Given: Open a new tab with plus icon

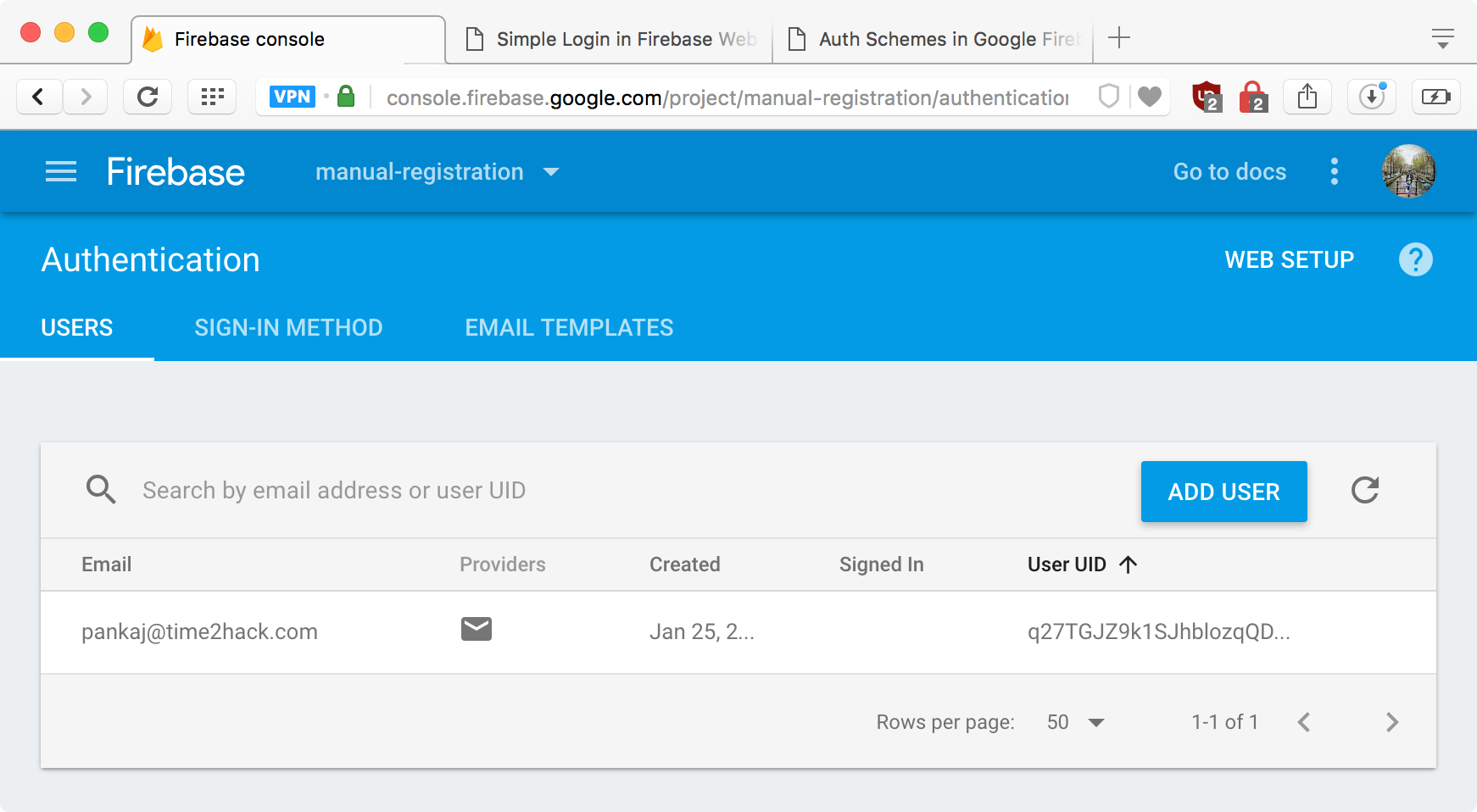Looking at the screenshot, I should coord(1119,37).
